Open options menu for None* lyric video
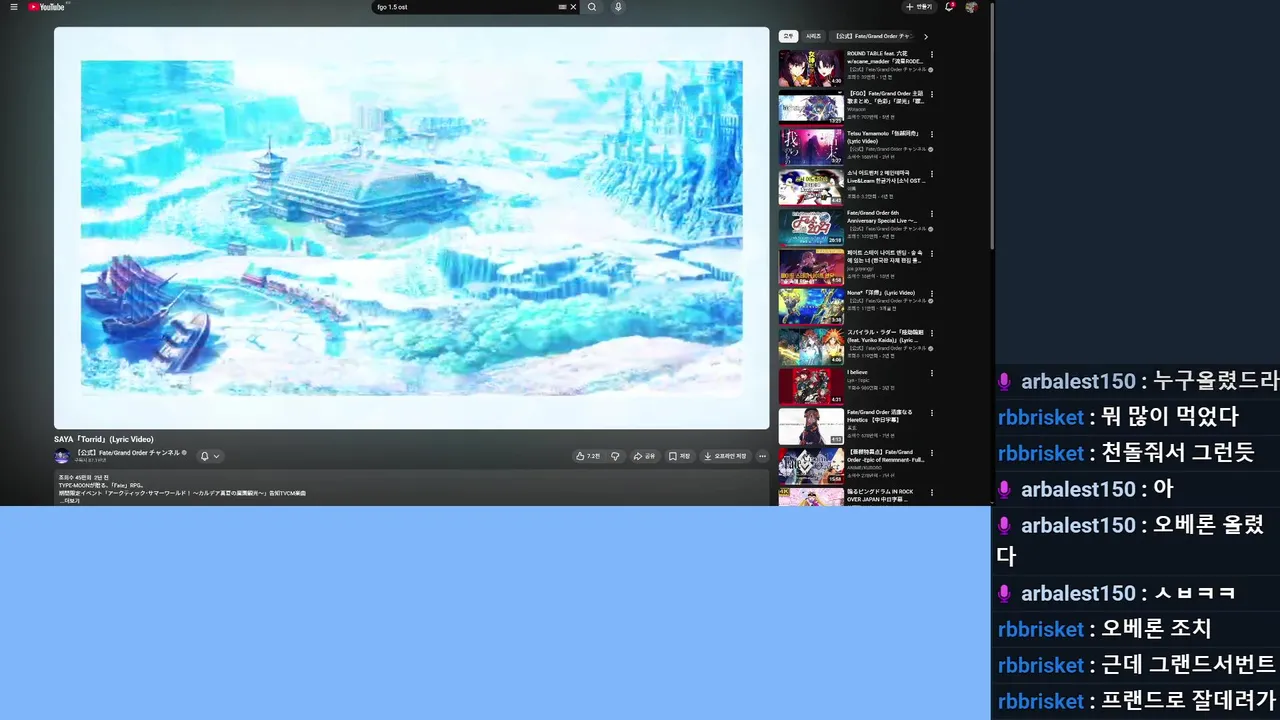This screenshot has height=720, width=1280. coord(932,293)
